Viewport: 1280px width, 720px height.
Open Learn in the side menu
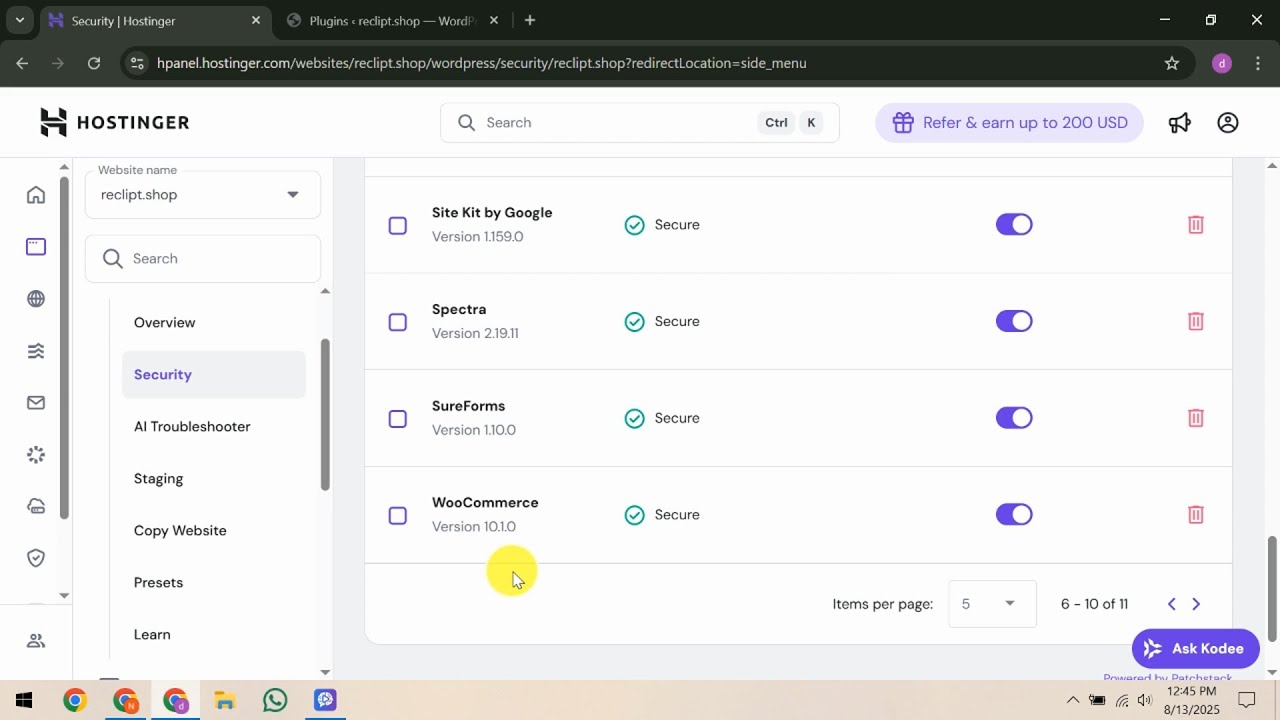point(152,634)
